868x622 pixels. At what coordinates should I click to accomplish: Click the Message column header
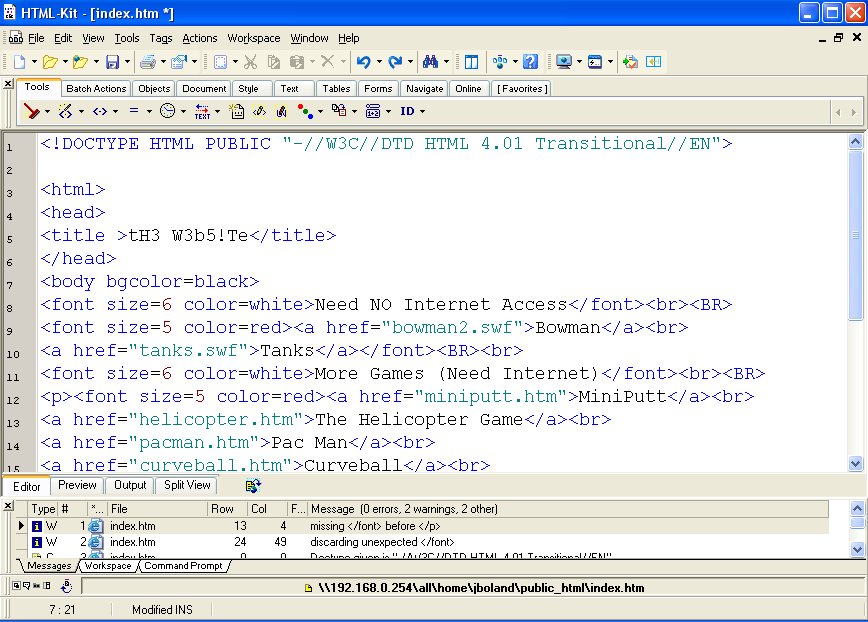click(x=567, y=509)
